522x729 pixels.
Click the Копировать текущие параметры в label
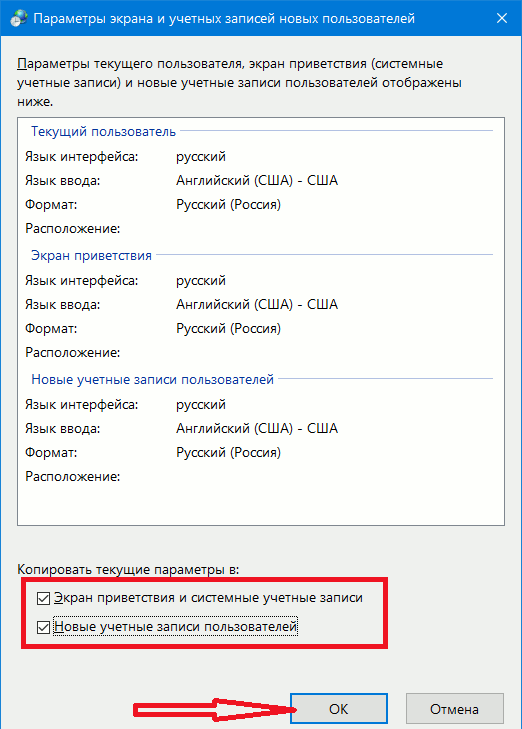tap(128, 569)
